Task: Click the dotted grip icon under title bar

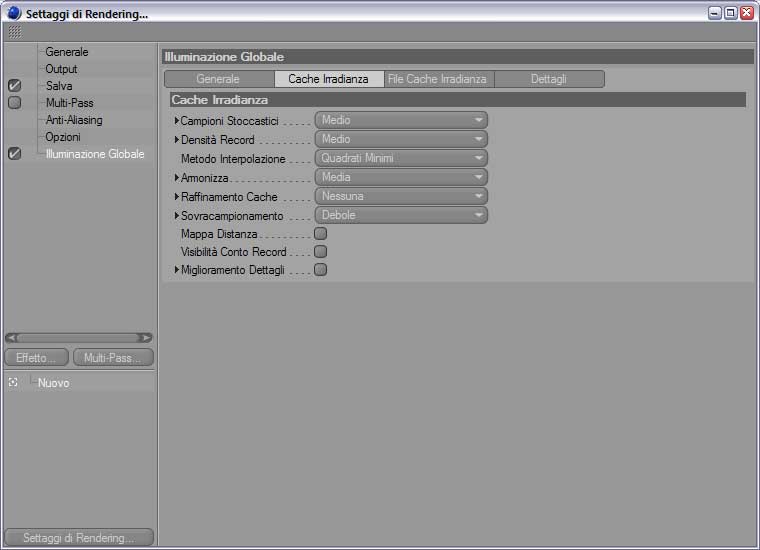Action: (15, 32)
